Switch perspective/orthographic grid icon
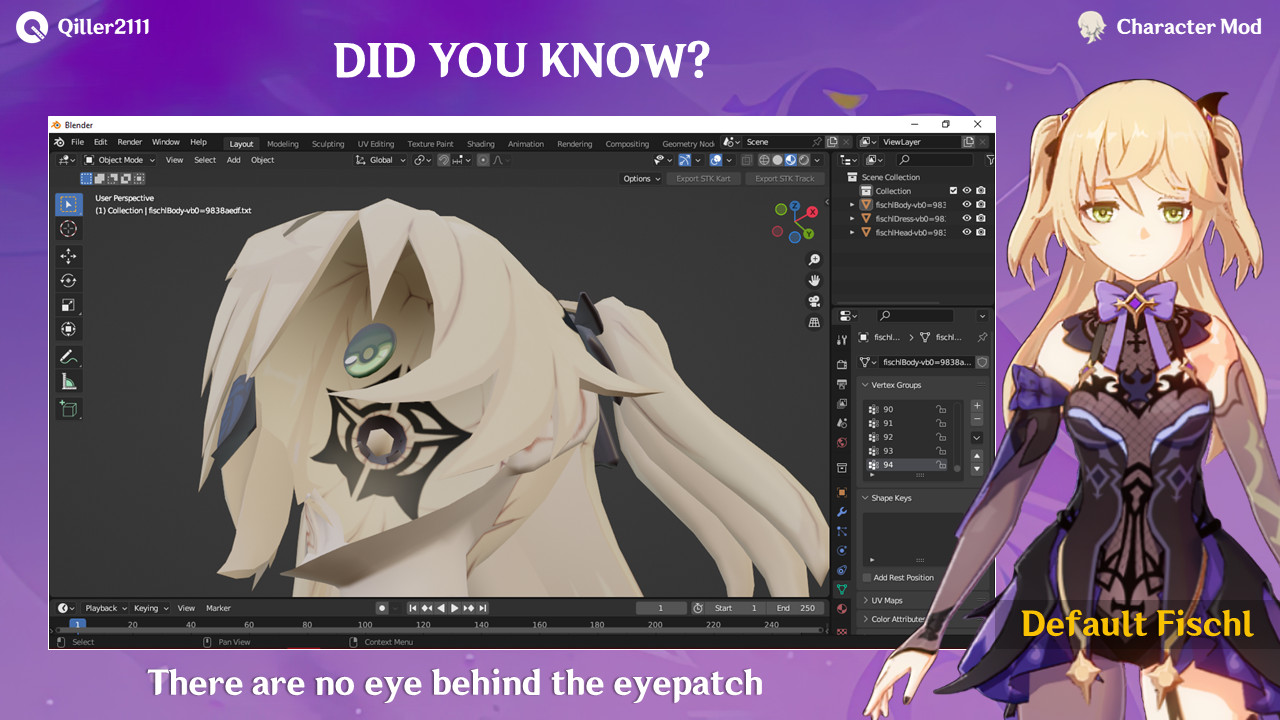This screenshot has height=720, width=1280. click(x=814, y=322)
